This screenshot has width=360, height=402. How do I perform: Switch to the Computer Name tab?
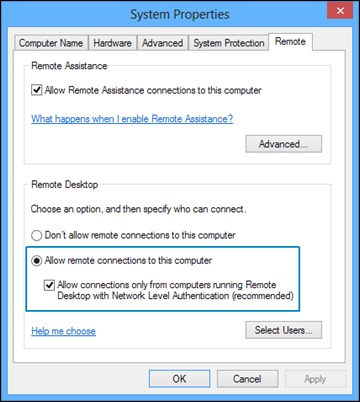51,43
